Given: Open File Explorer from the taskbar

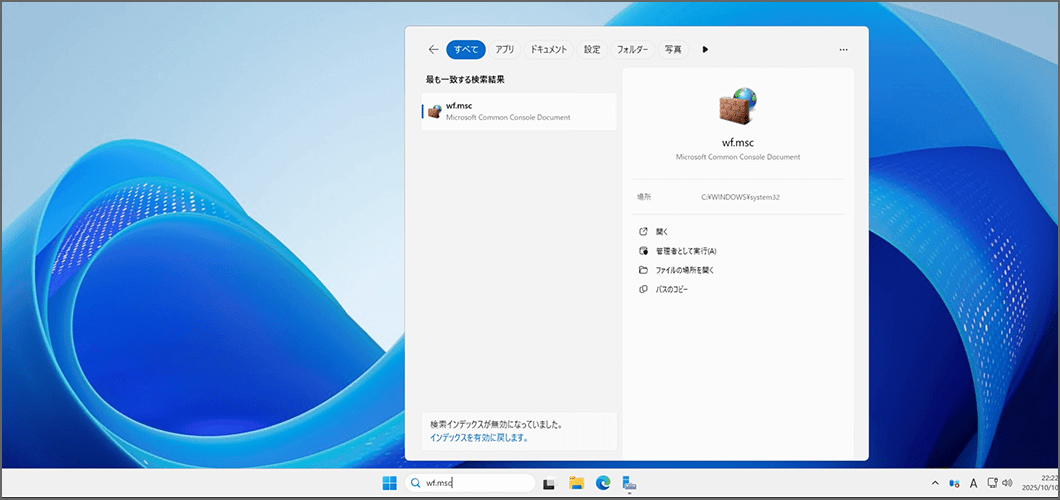Looking at the screenshot, I should (x=576, y=483).
